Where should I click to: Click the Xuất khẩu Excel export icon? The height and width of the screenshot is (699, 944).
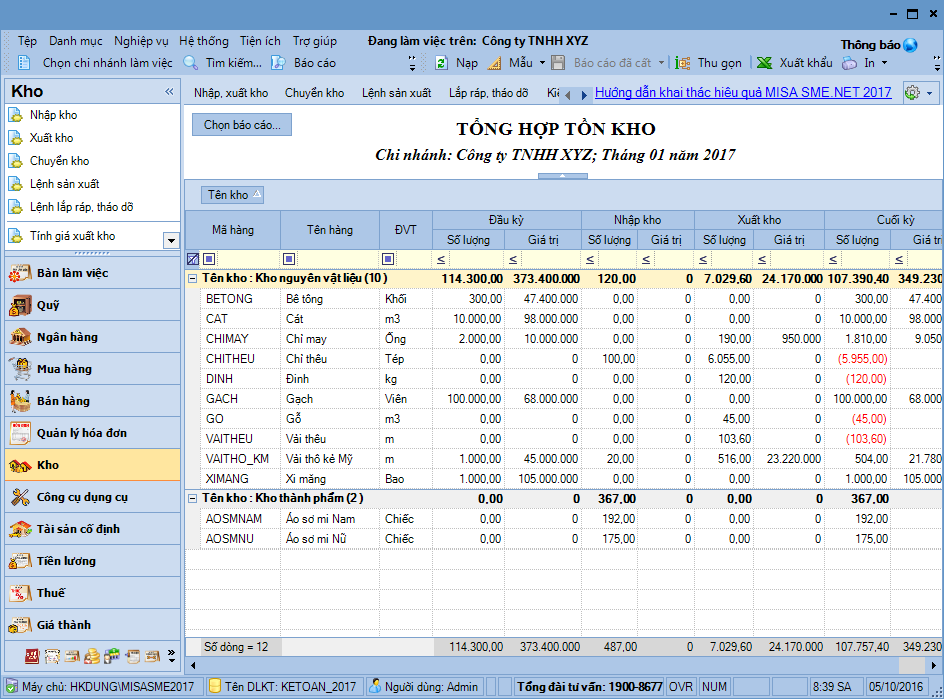click(x=764, y=63)
